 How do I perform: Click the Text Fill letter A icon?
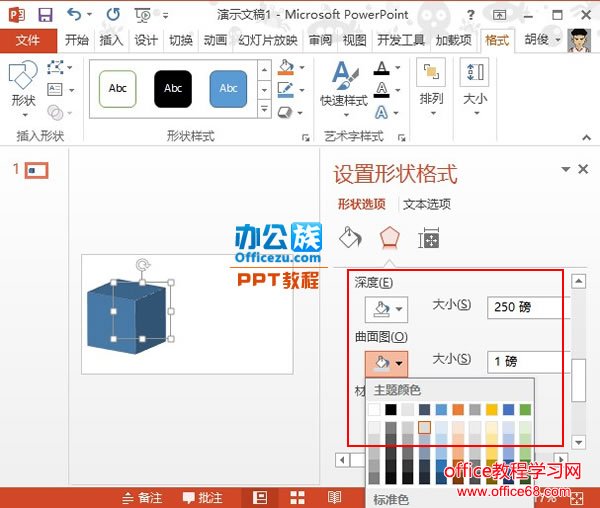(382, 68)
